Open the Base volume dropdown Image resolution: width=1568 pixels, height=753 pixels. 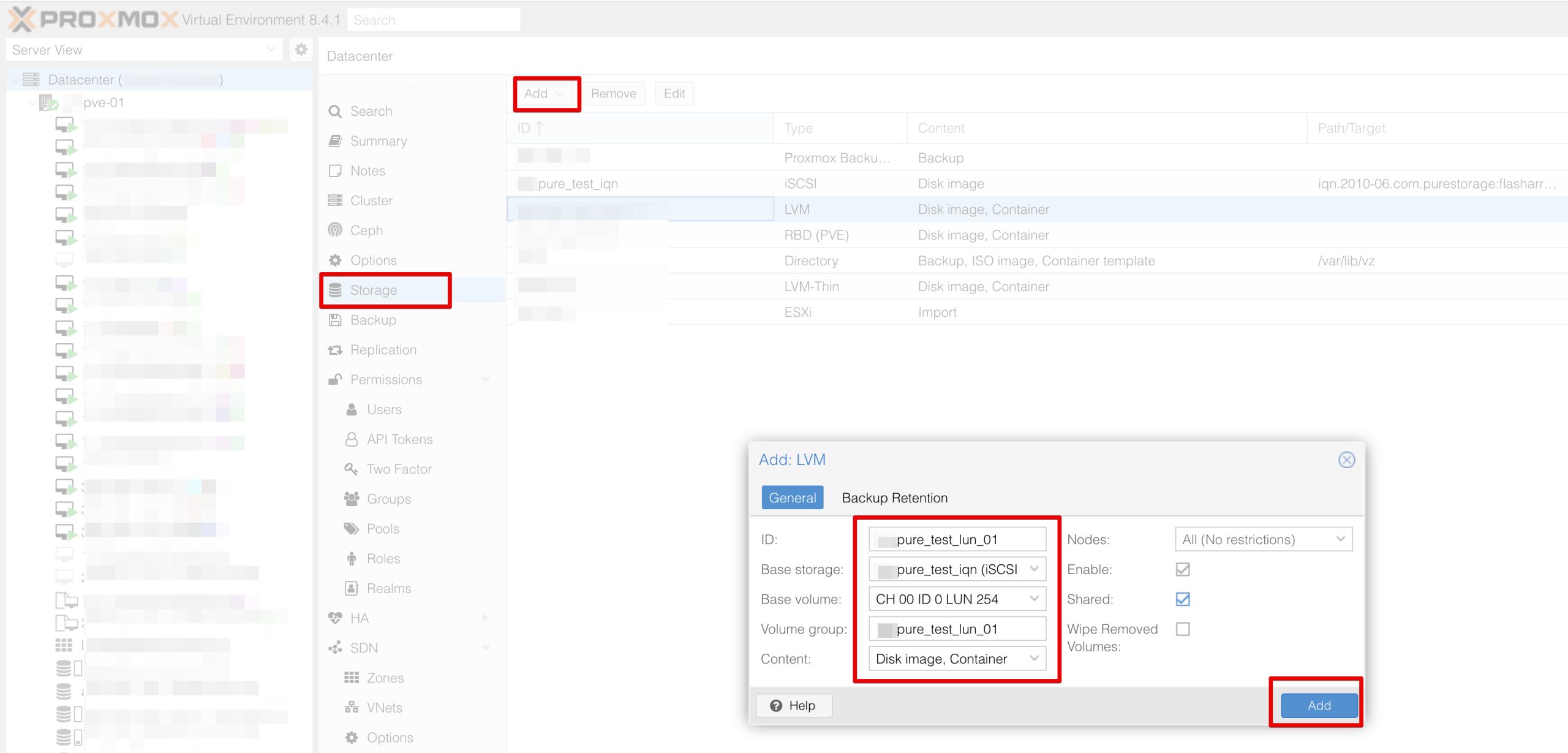pos(1034,599)
